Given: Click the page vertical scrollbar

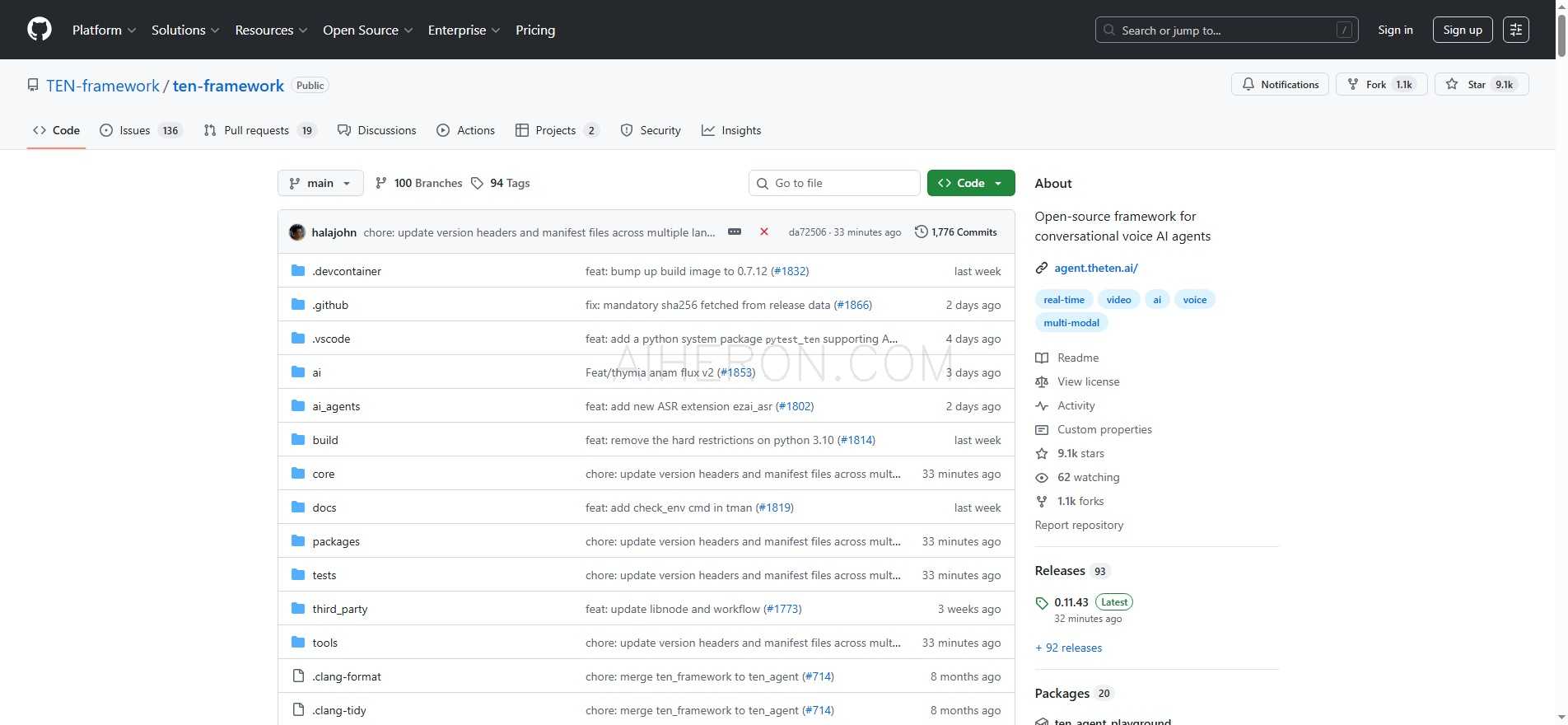Looking at the screenshot, I should tap(1561, 330).
